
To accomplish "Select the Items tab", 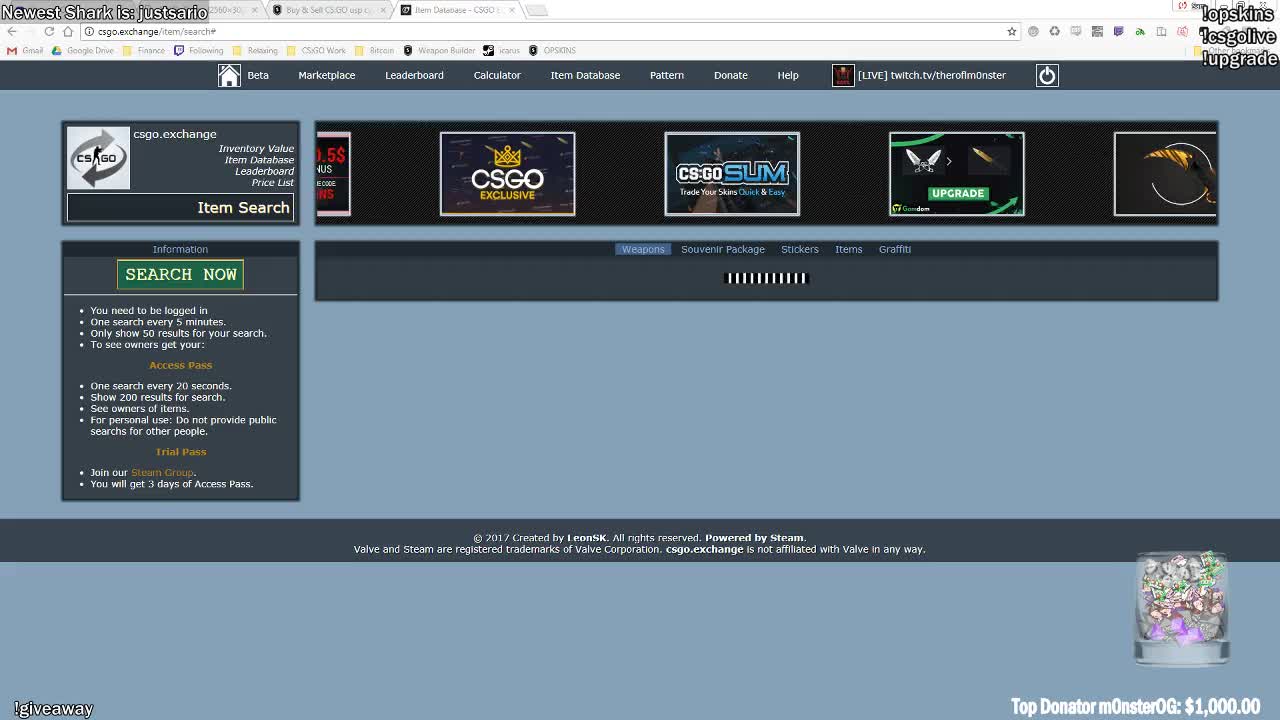I will pos(848,249).
